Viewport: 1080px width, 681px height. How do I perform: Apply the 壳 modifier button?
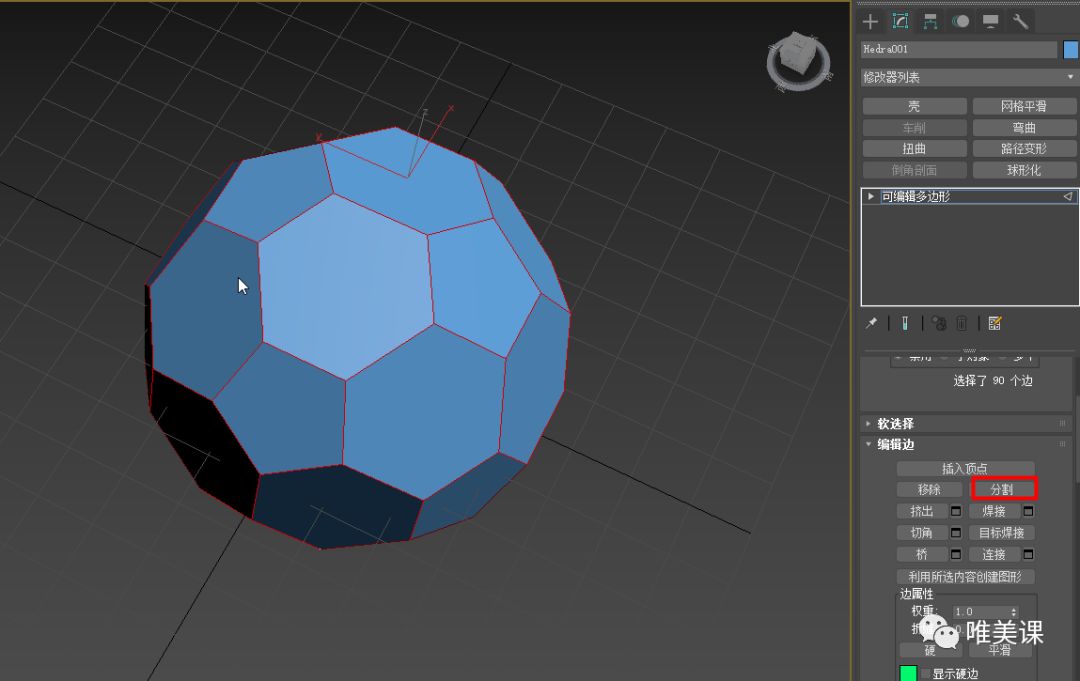913,105
